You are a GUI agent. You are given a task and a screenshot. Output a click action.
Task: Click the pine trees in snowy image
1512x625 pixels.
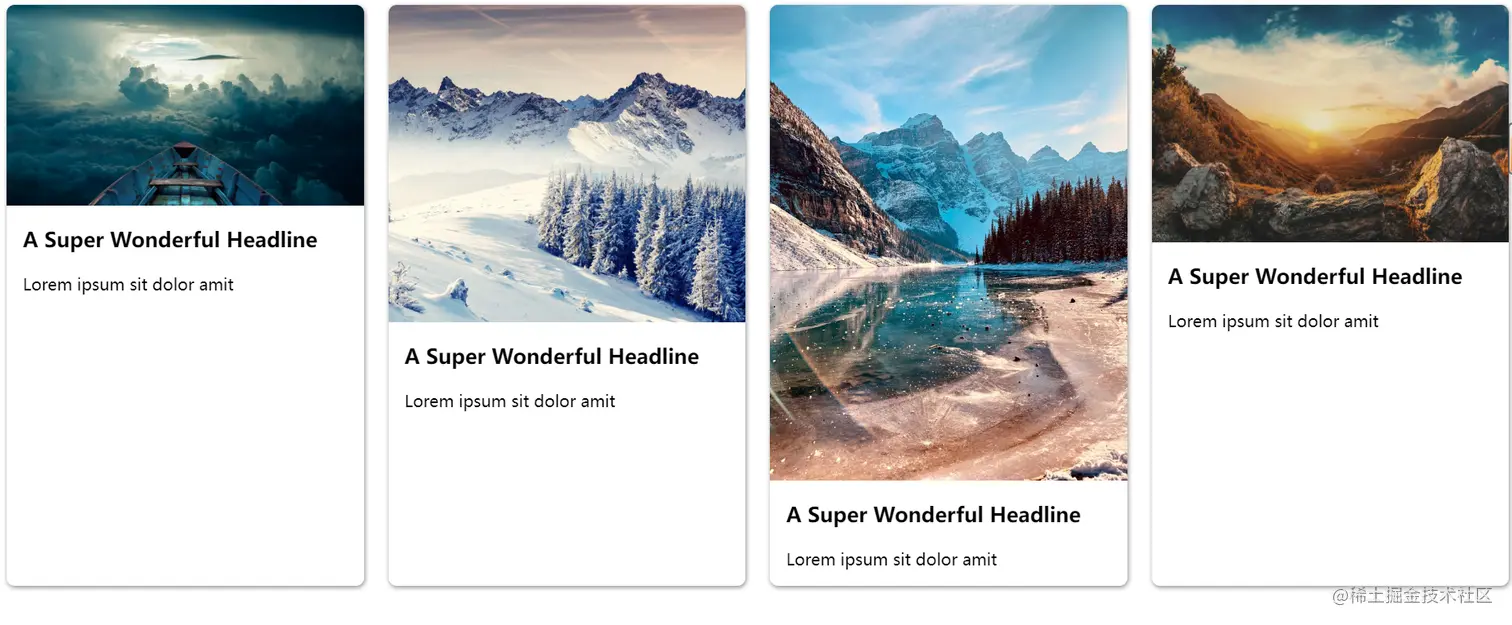(640, 240)
